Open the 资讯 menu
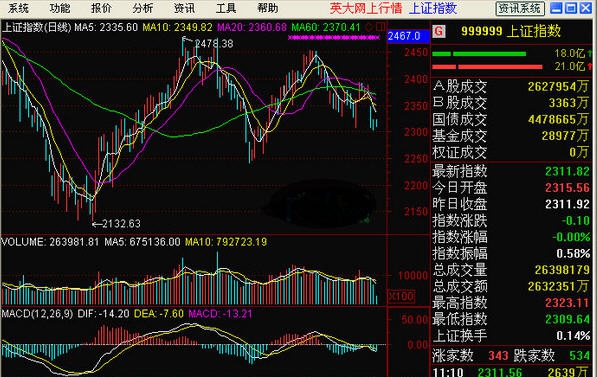 184,8
